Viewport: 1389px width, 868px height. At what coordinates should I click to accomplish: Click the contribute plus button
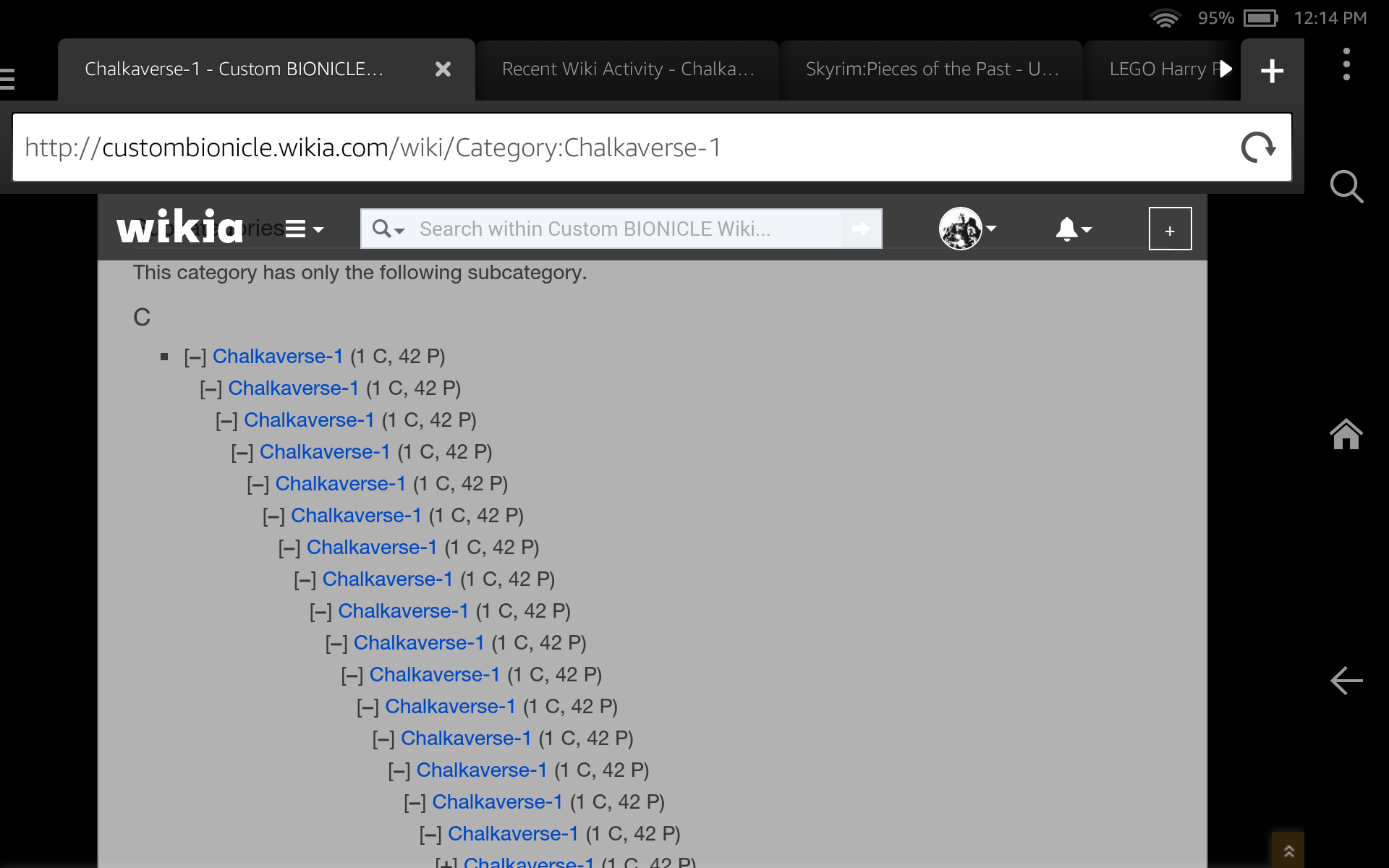[1170, 229]
